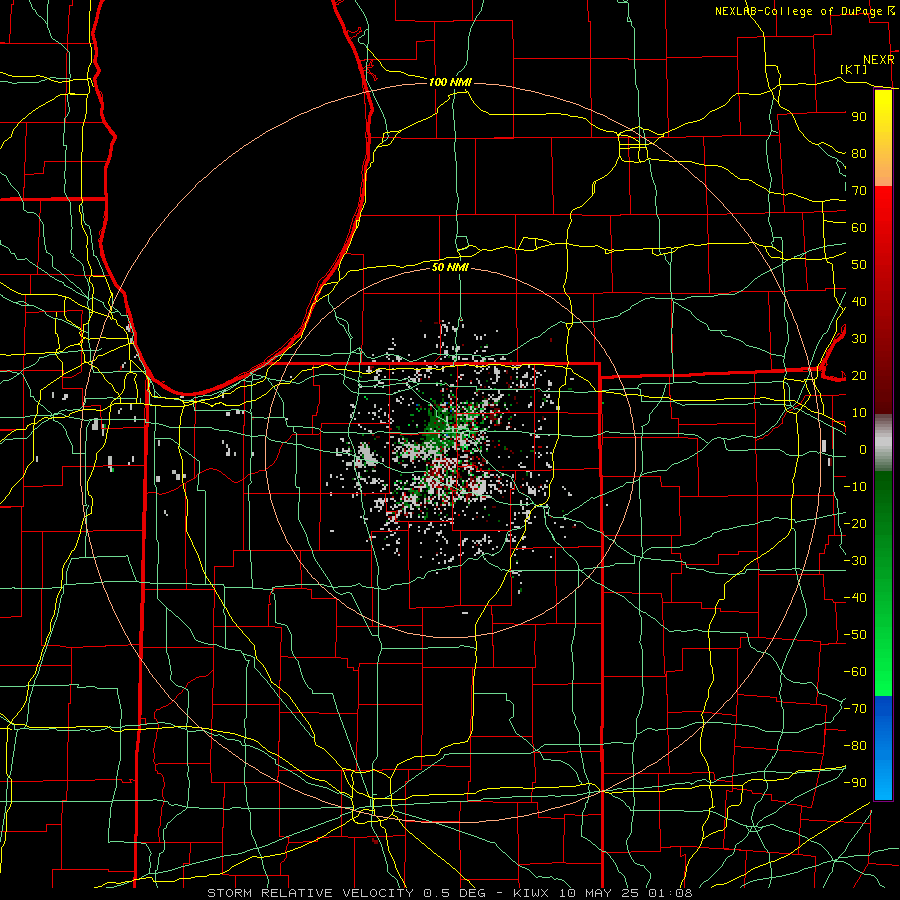Select the -20 scale value
The image size is (900, 900).
(855, 524)
